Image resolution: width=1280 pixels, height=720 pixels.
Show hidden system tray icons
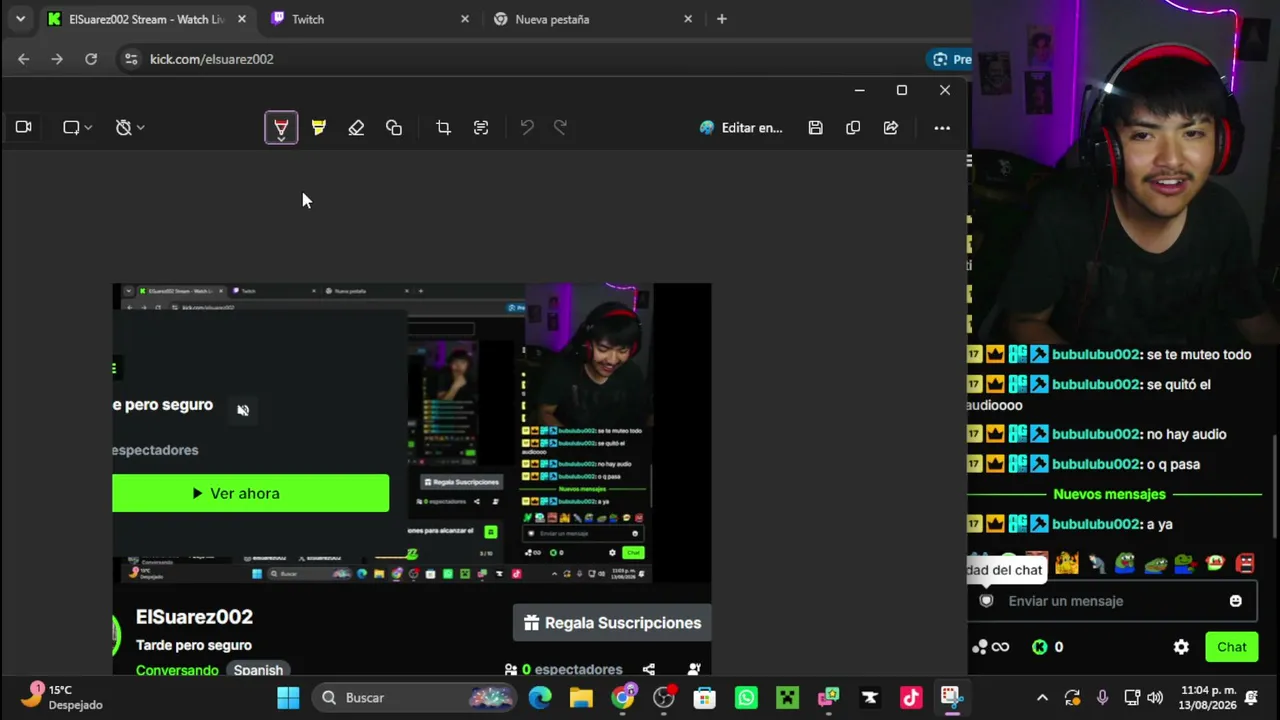[x=1042, y=698]
